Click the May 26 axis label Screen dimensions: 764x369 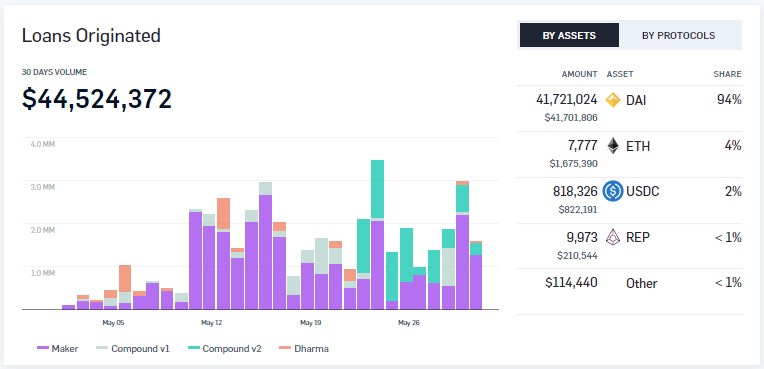[408, 323]
